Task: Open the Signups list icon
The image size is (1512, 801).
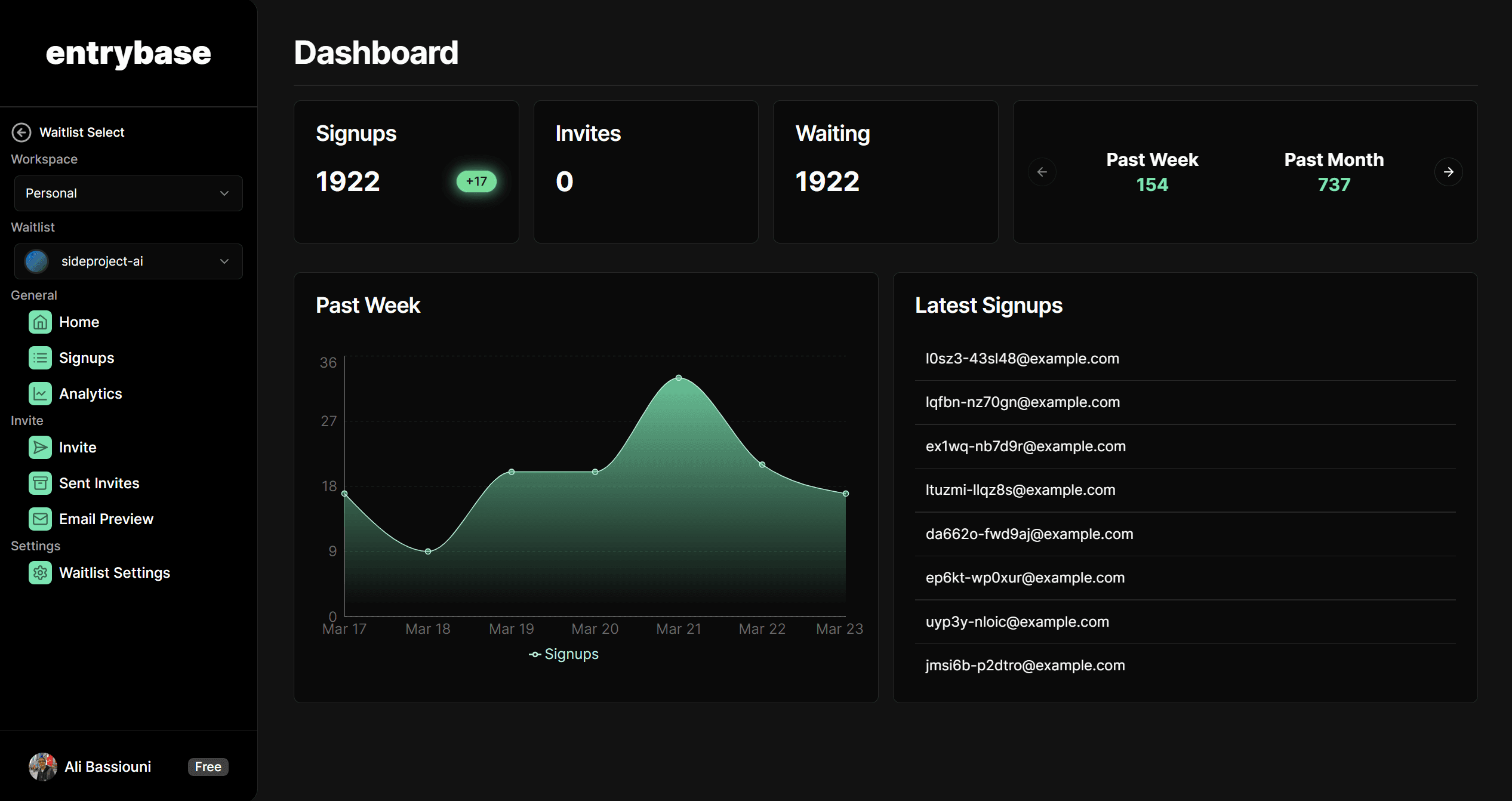Action: (x=40, y=358)
